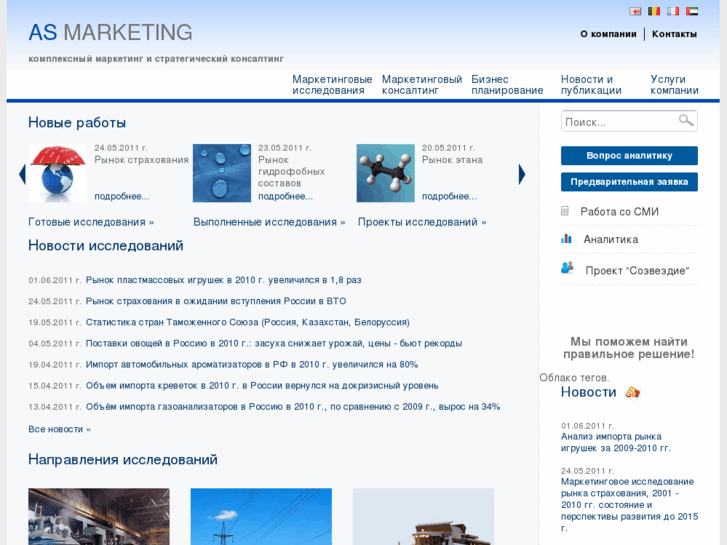Open news Поставки овощей в Россию
727x545 pixels.
[x=274, y=343]
